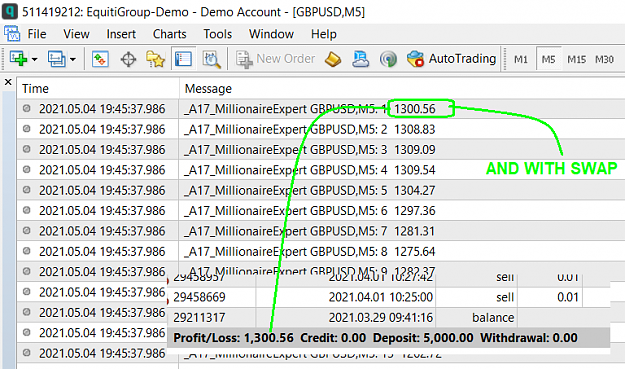Open the Charts menu
The height and width of the screenshot is (369, 625).
point(169,34)
